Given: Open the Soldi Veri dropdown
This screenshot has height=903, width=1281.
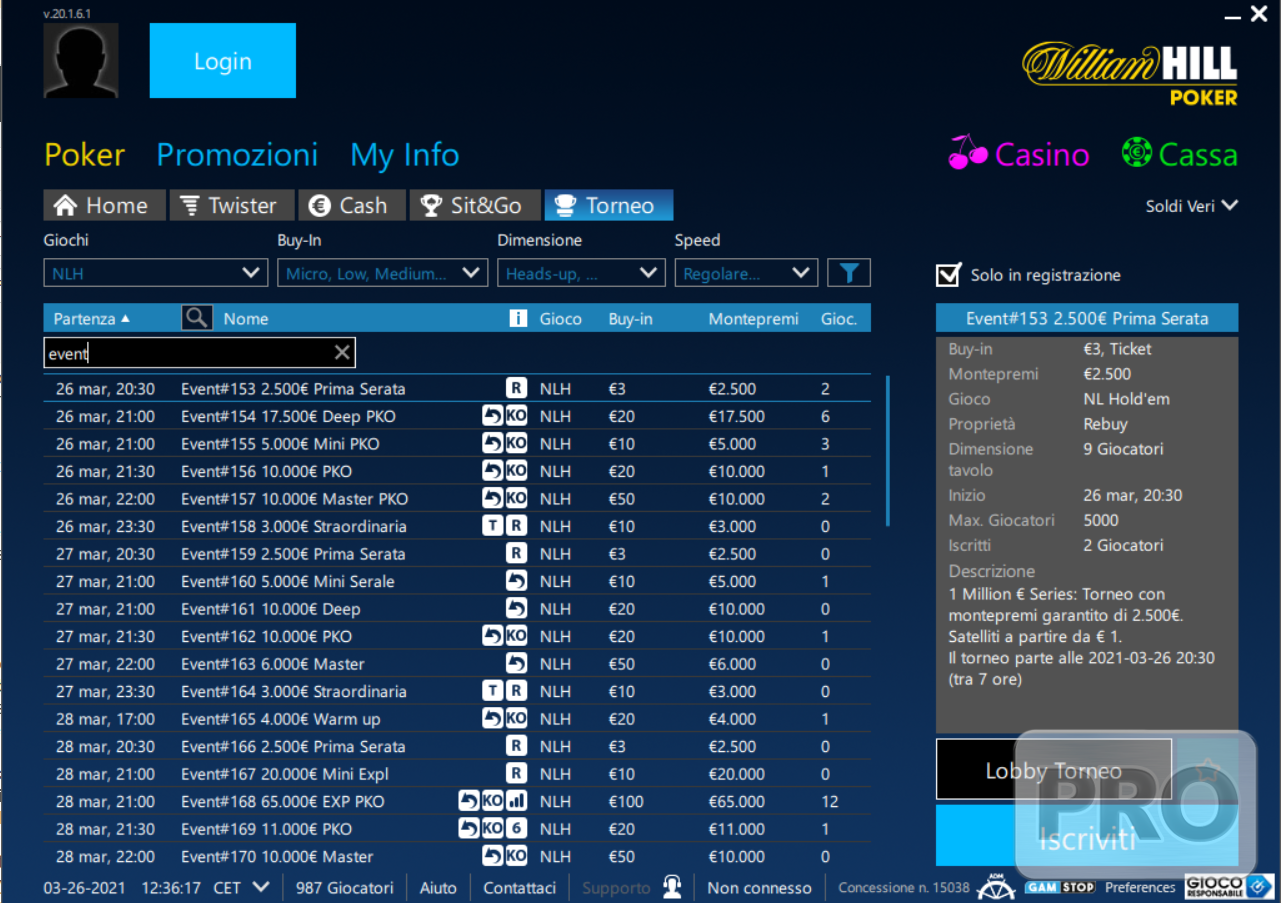Looking at the screenshot, I should pyautogui.click(x=1191, y=206).
